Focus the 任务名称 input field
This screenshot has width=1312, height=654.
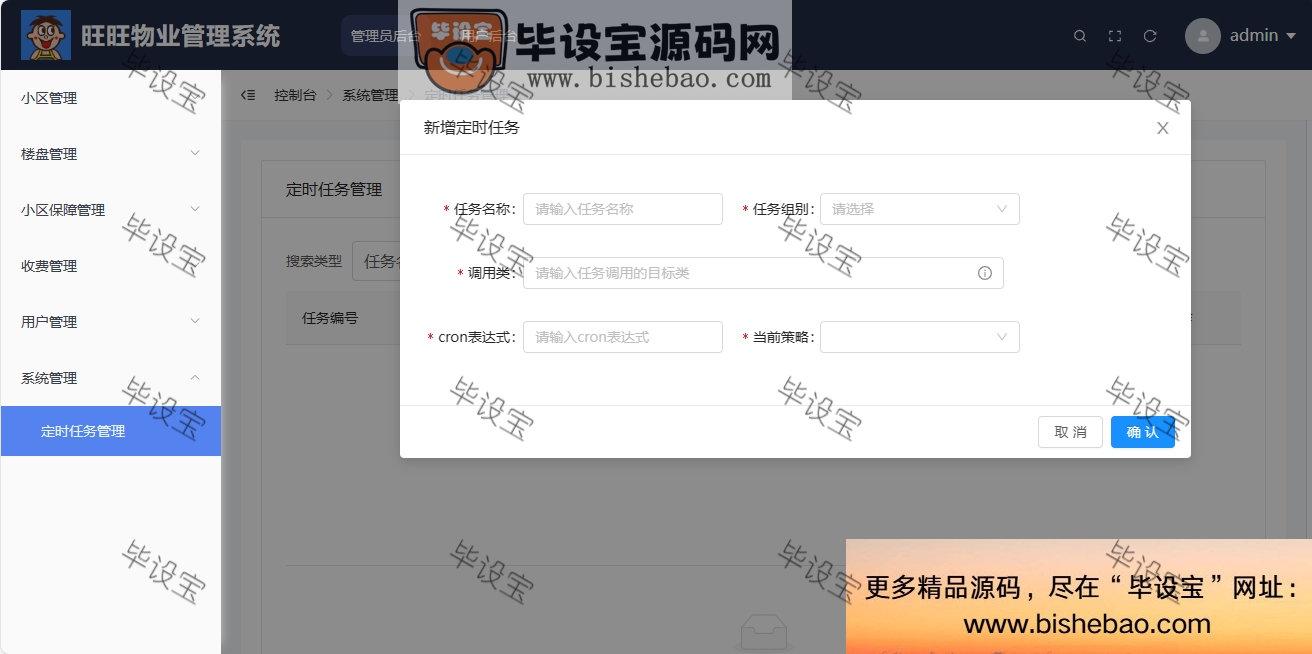point(622,209)
